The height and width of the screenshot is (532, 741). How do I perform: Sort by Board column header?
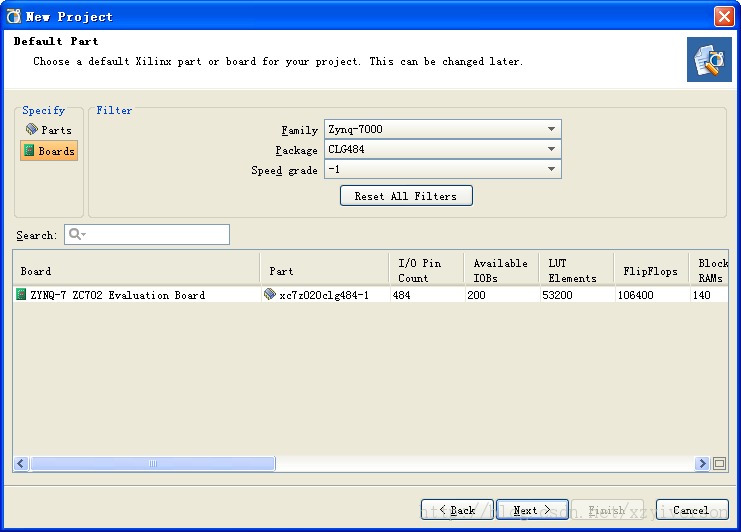pyautogui.click(x=138, y=271)
